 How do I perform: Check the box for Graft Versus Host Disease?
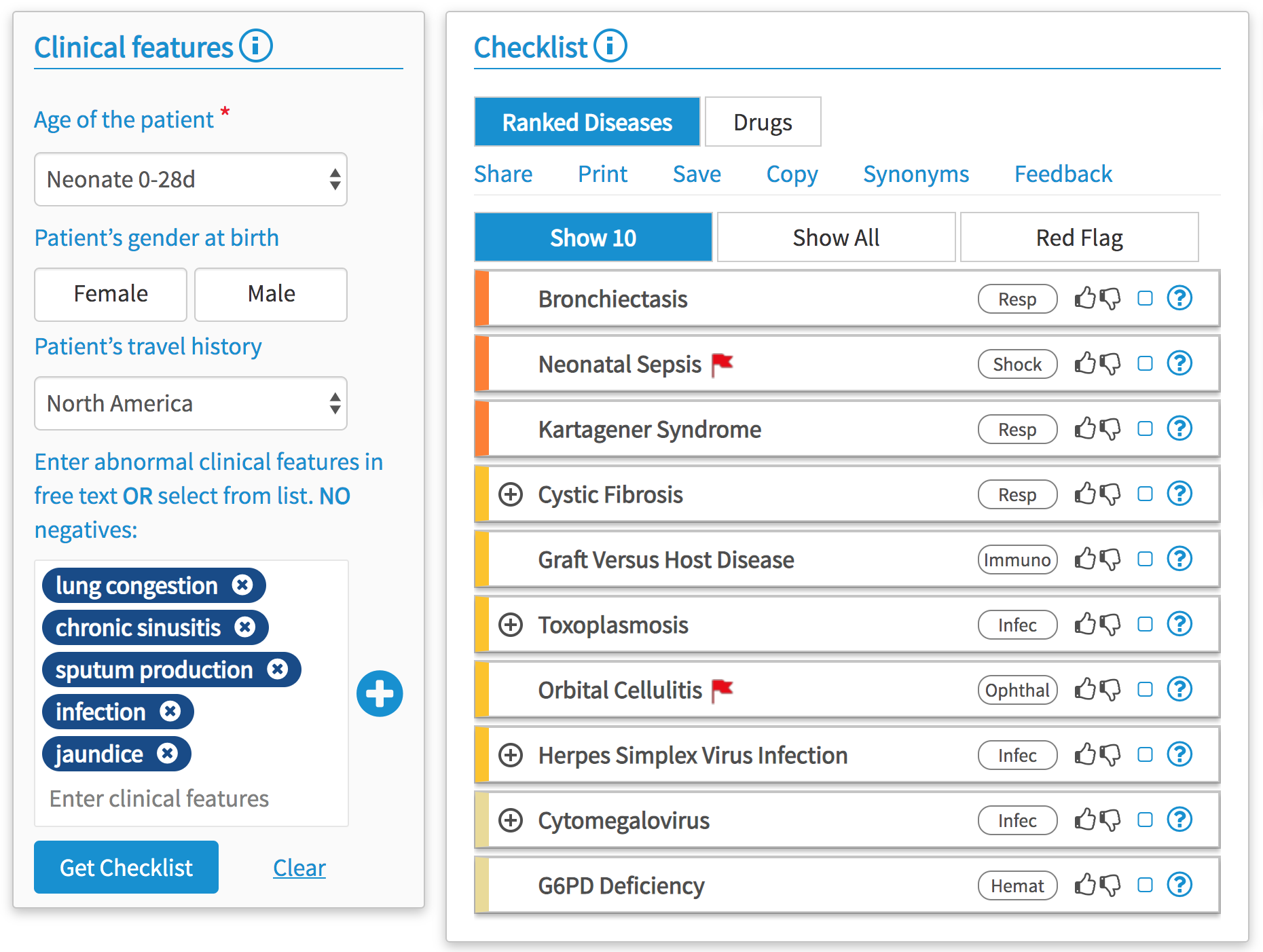click(x=1145, y=559)
